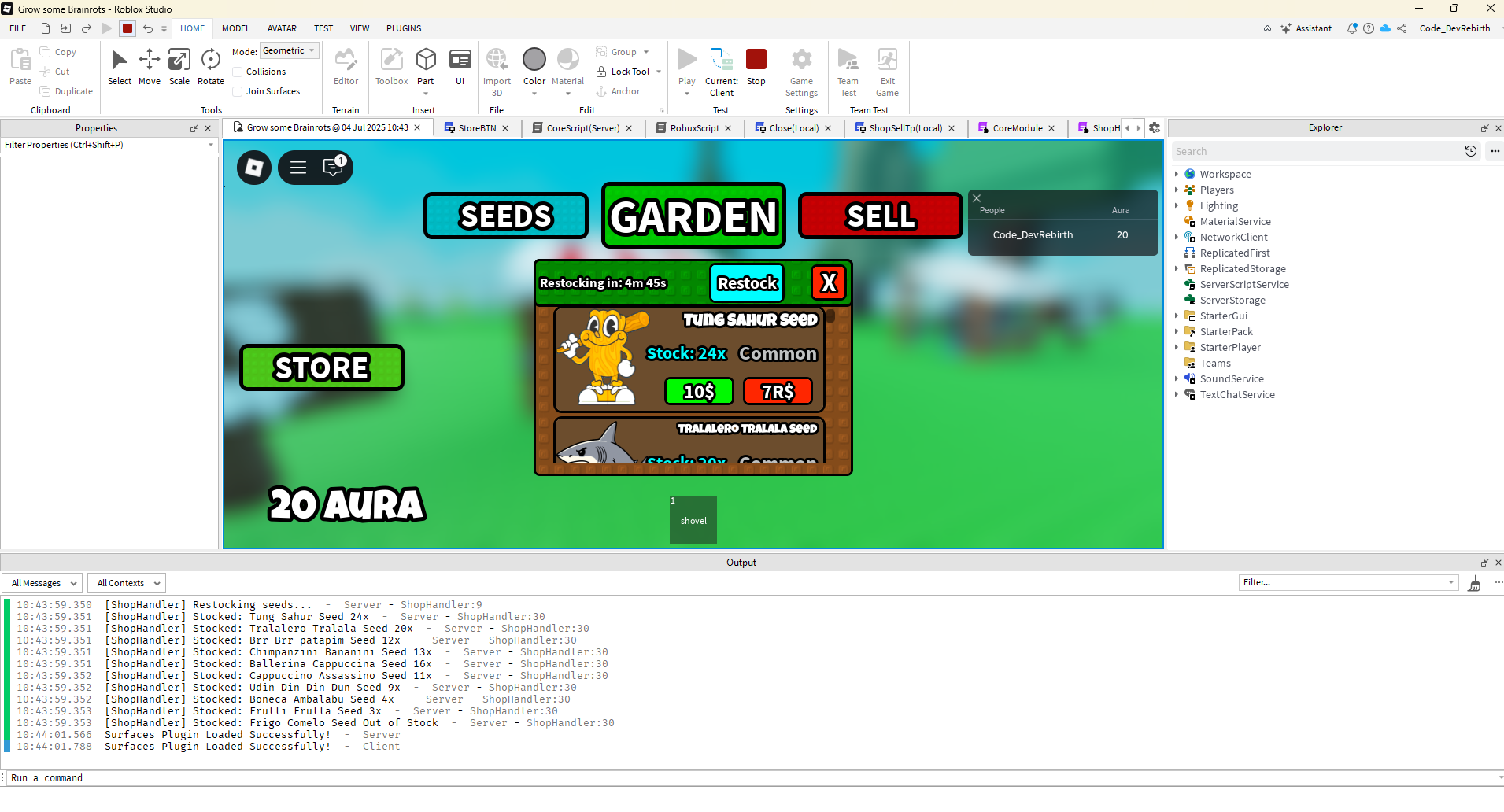Open the Group dropdown arrow

click(x=646, y=52)
